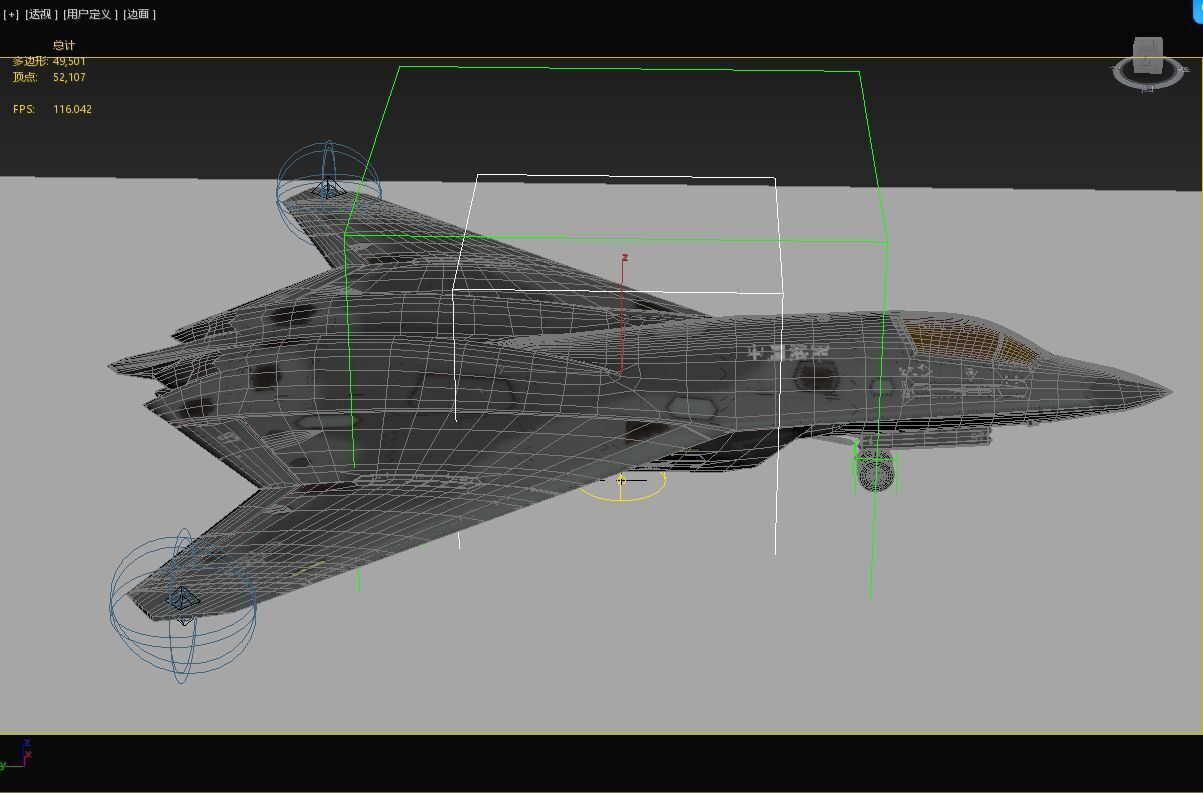Open the [透视] perspective view menu

point(41,14)
